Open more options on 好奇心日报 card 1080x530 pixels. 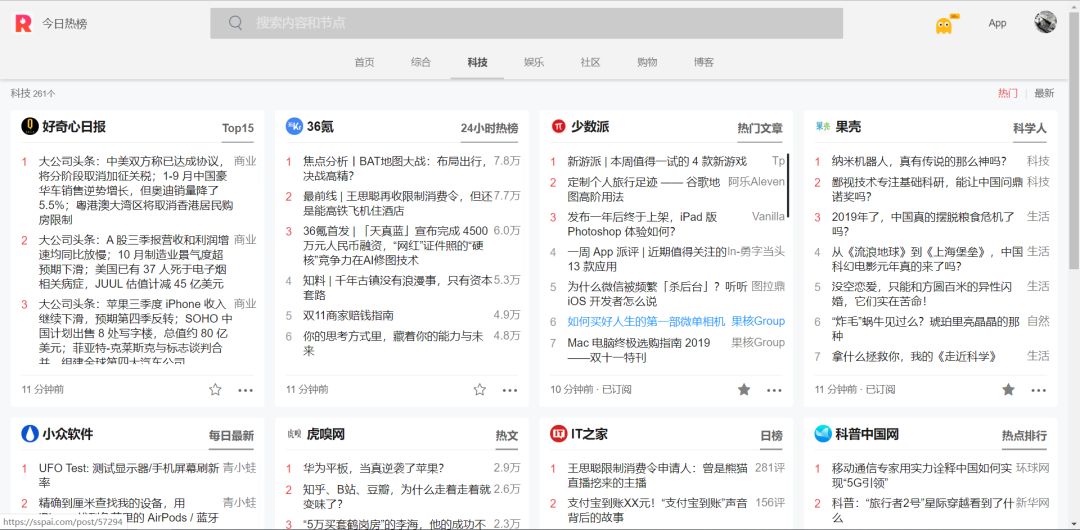coord(246,390)
